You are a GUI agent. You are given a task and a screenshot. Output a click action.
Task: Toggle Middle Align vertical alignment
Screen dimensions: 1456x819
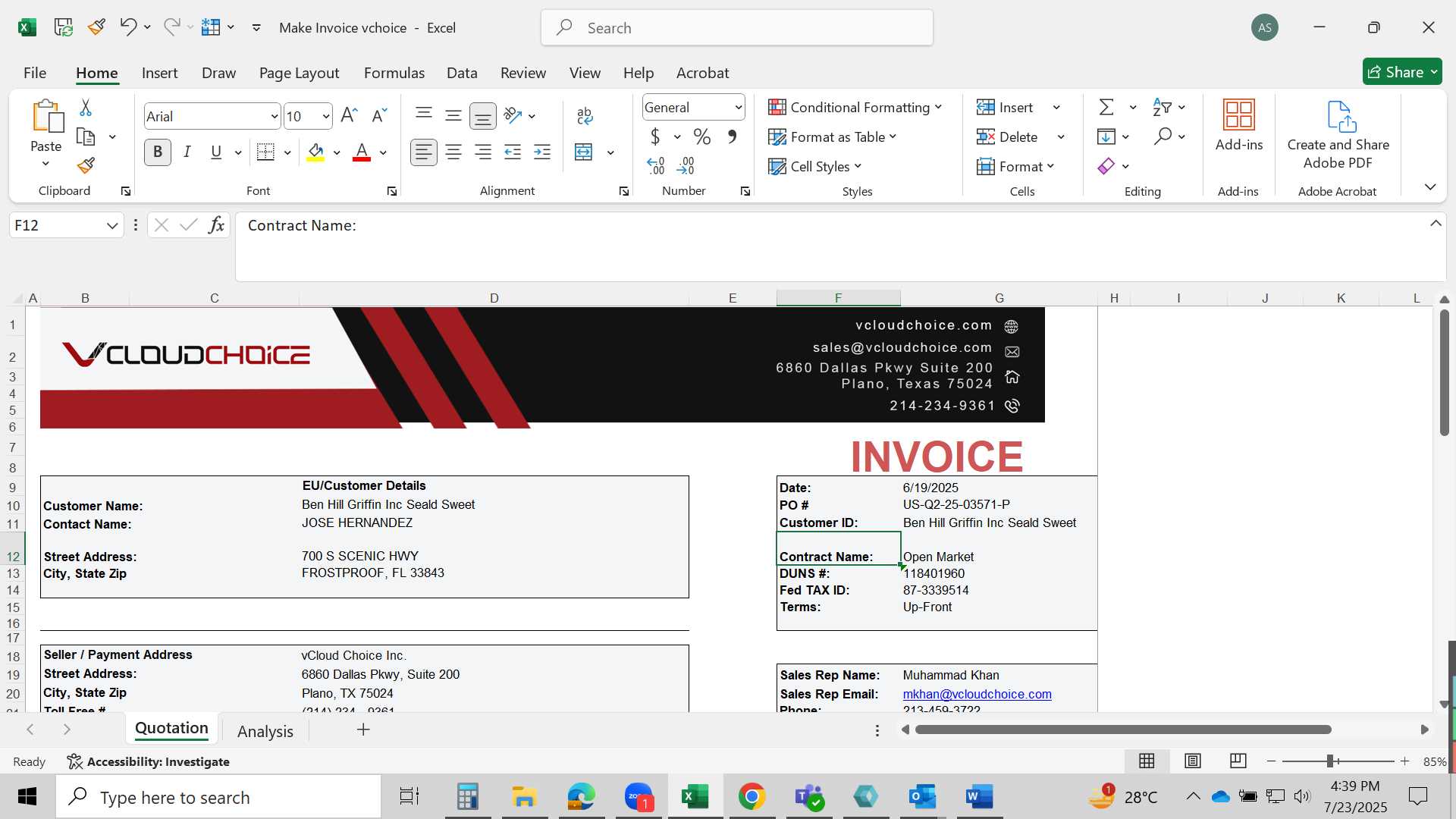[x=453, y=115]
